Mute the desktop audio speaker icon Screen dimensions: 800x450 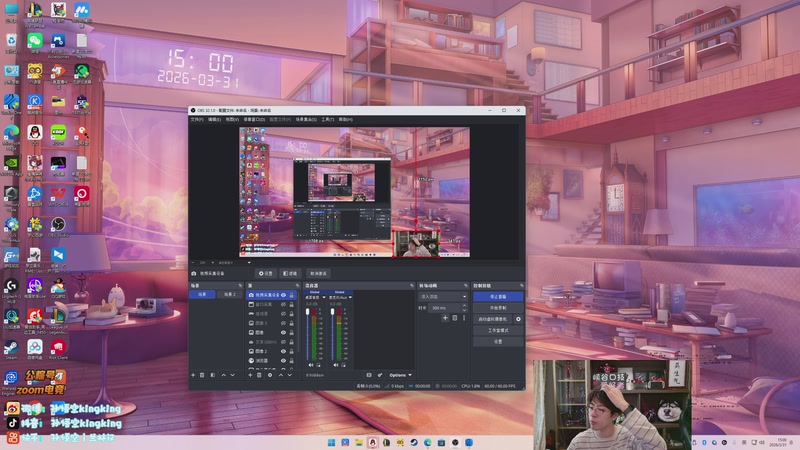(311, 365)
